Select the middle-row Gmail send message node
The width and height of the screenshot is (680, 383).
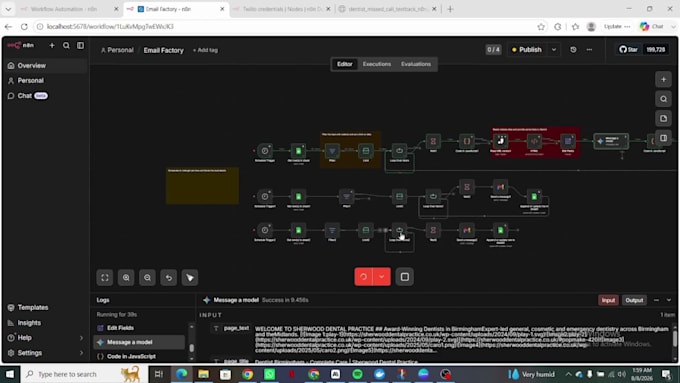click(x=500, y=187)
